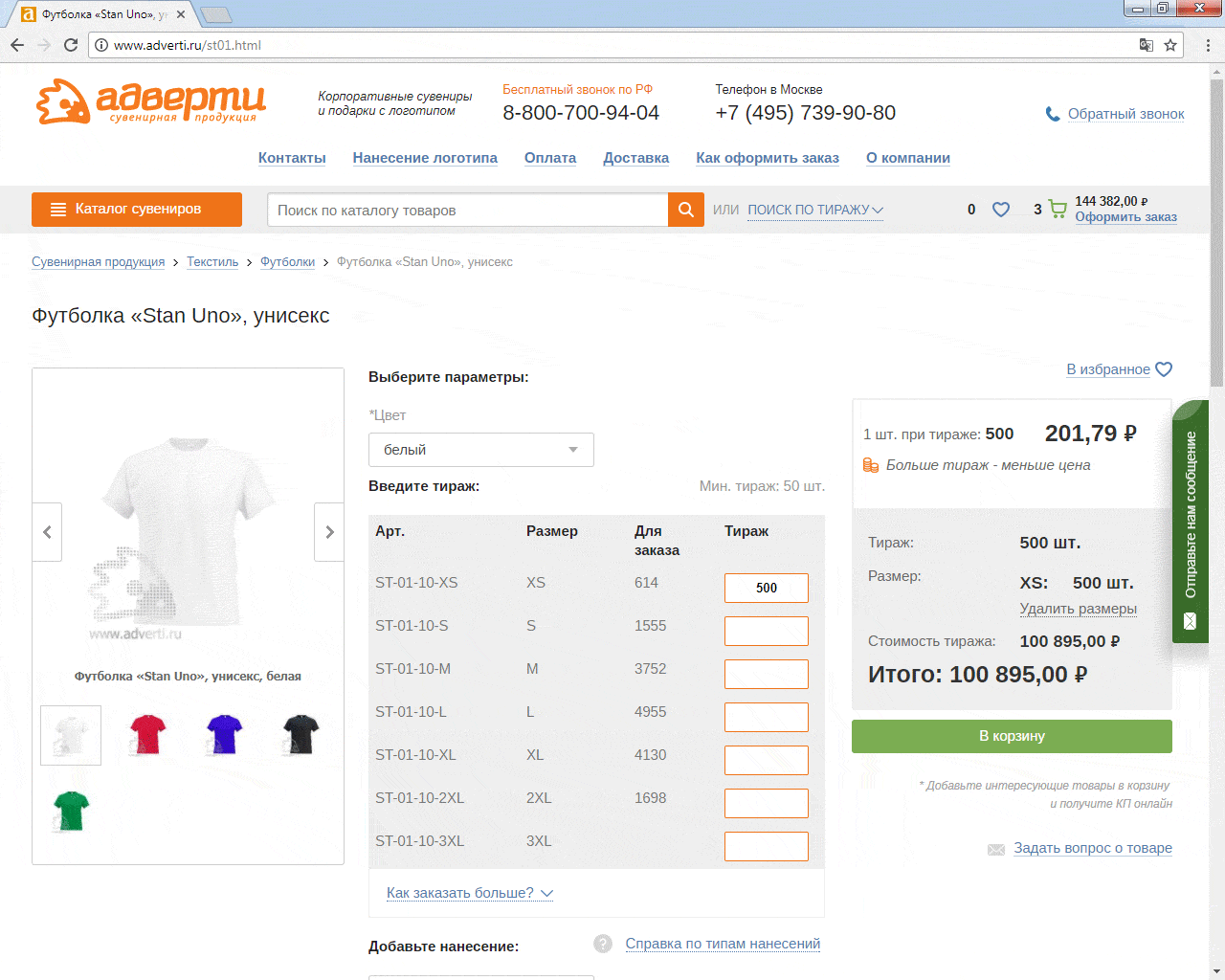This screenshot has height=980, width=1225.
Task: Expand the 'Цвет' color dropdown
Action: pos(481,450)
